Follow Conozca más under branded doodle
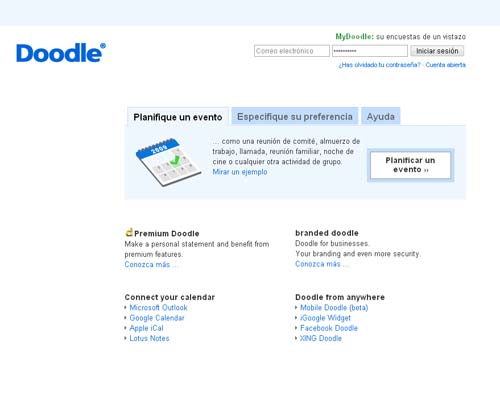Viewport: 500px width, 400px height. pyautogui.click(x=318, y=264)
